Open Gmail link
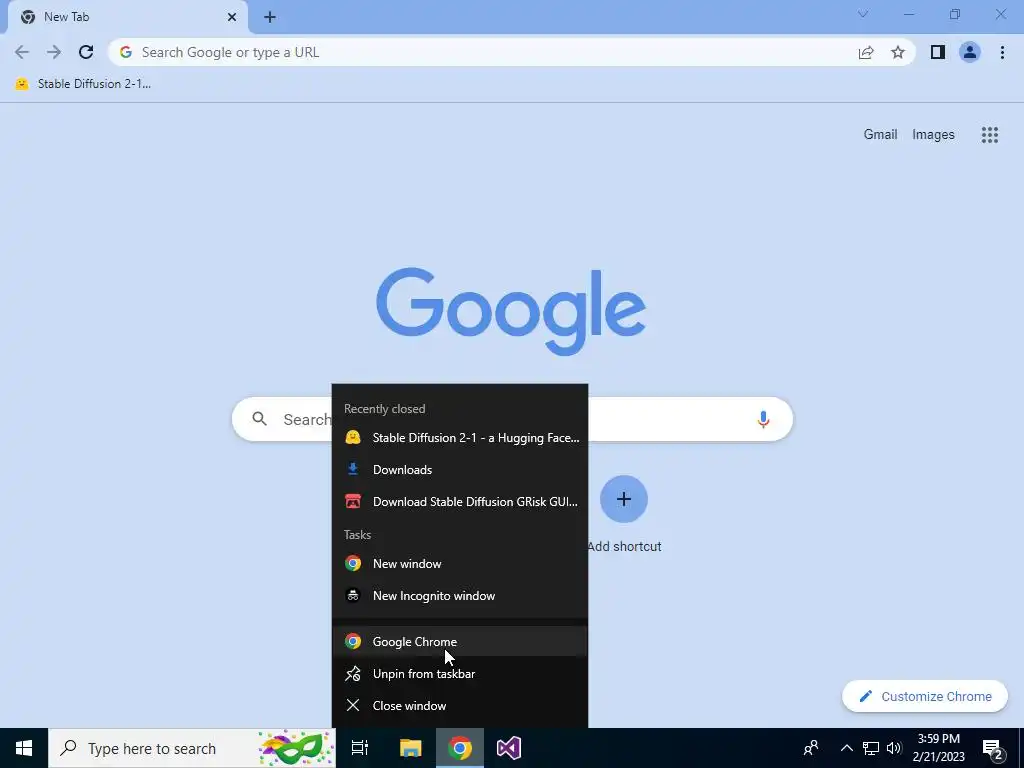1024x768 pixels. click(880, 135)
